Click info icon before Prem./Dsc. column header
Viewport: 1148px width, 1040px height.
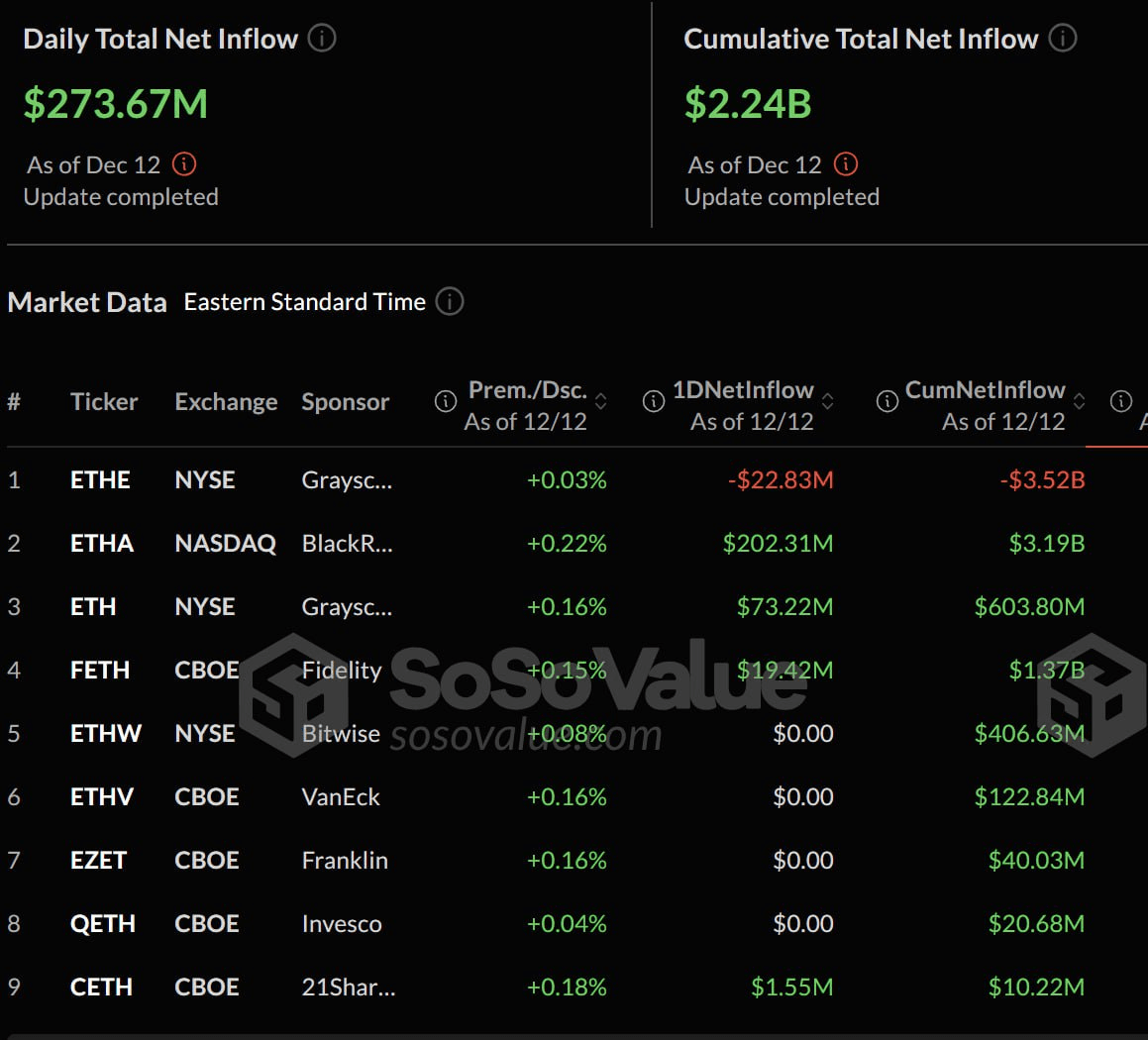pos(445,401)
